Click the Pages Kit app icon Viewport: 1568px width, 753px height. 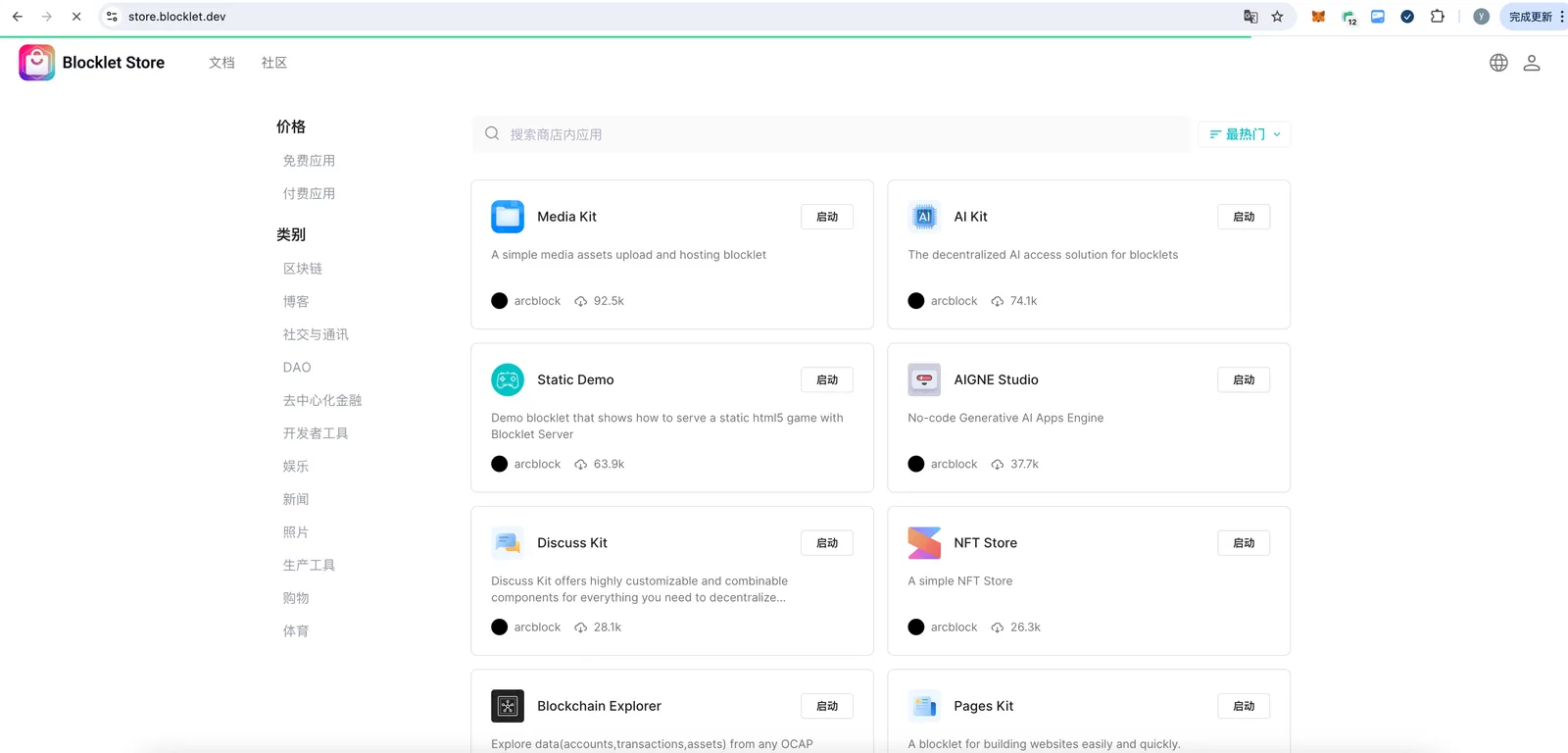click(924, 706)
